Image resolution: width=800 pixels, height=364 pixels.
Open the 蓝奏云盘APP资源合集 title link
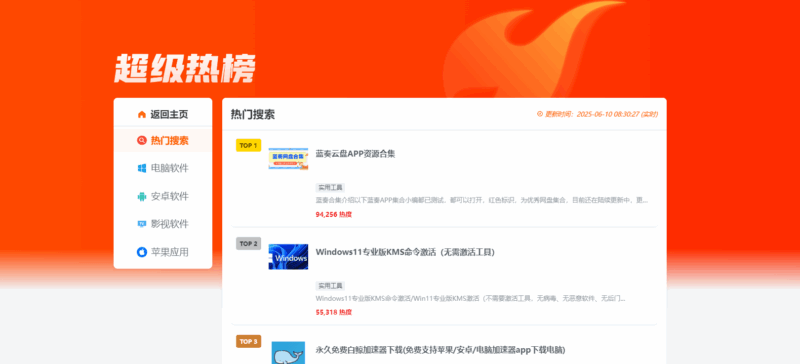355,154
